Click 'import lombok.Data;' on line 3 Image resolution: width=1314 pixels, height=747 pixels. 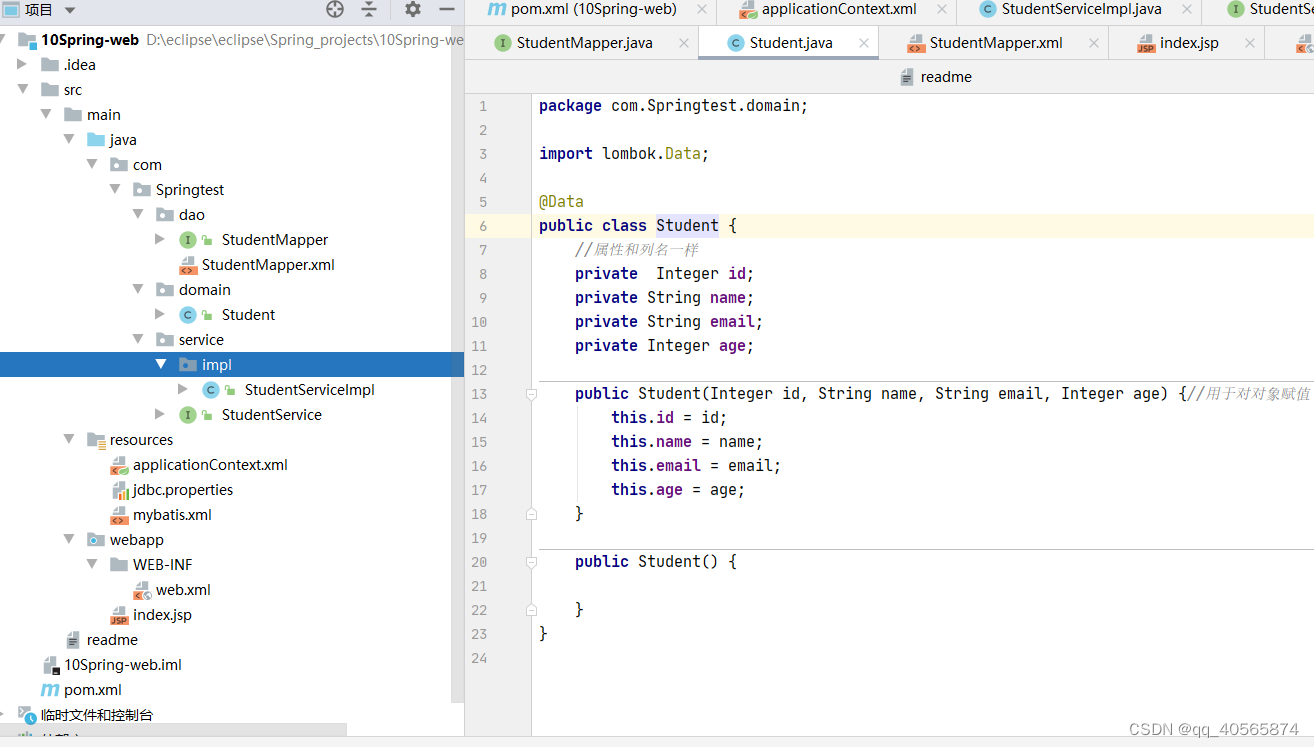coord(624,154)
